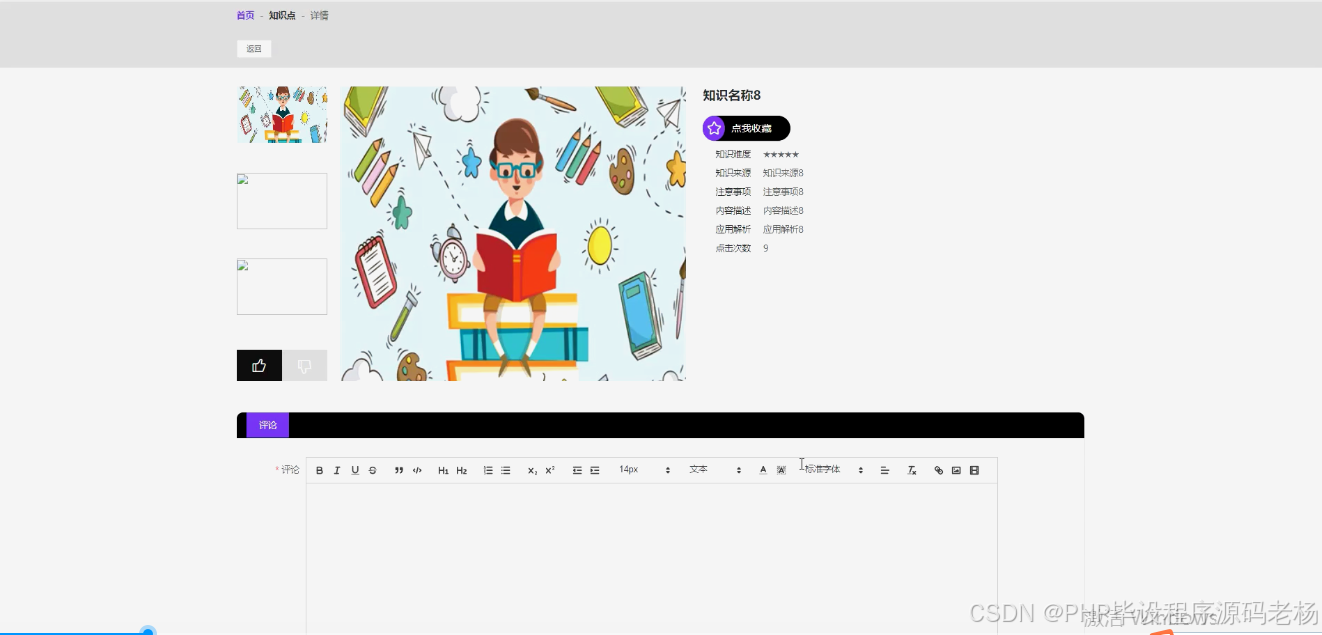The image size is (1322, 635).
Task: Click the 详情 breadcrumb text
Action: pos(319,16)
